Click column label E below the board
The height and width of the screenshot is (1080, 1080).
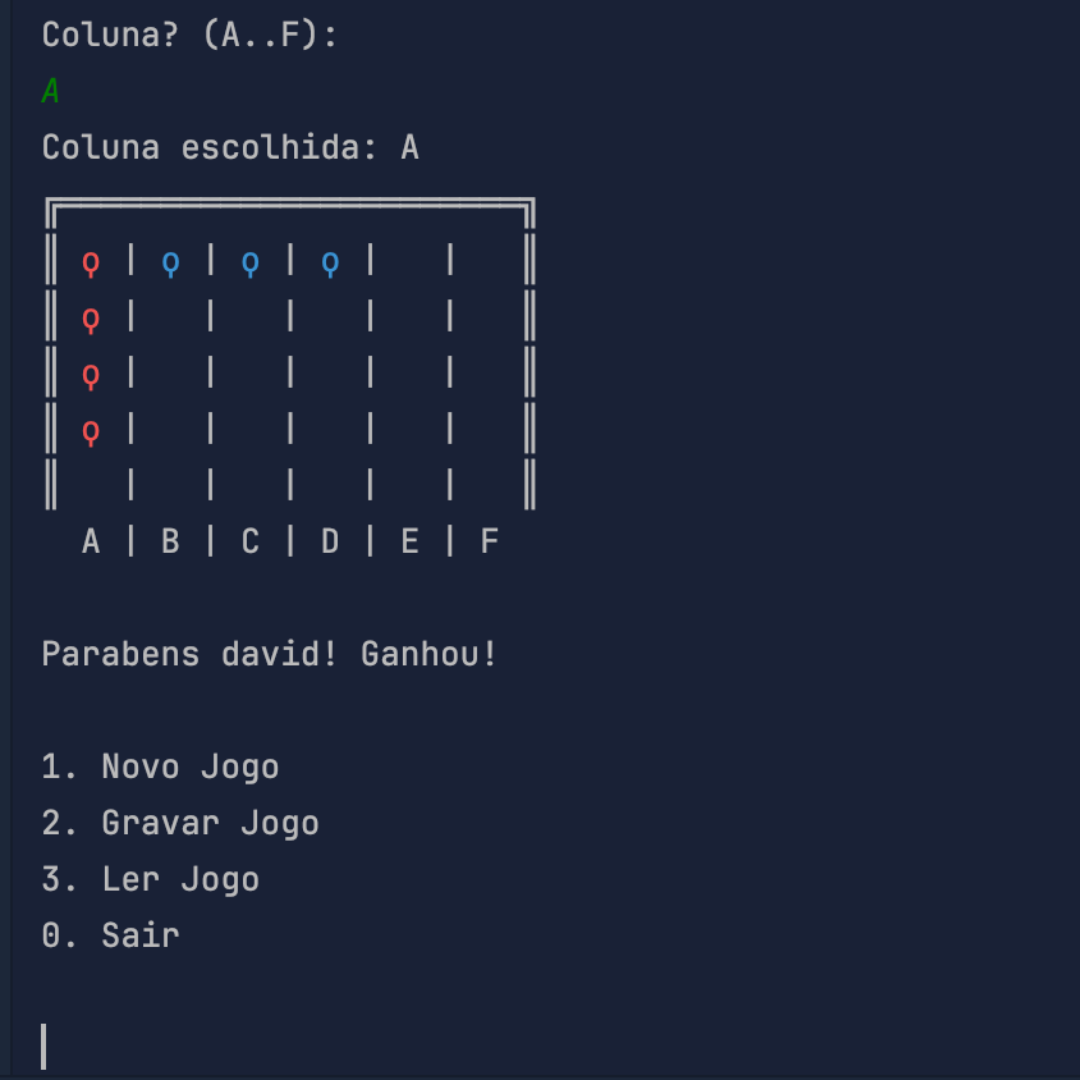tap(409, 542)
